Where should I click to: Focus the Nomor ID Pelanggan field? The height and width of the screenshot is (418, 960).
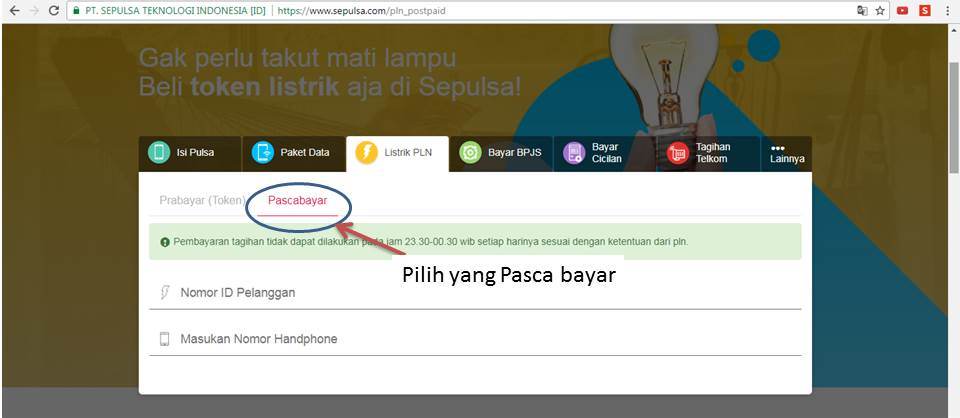click(475, 293)
